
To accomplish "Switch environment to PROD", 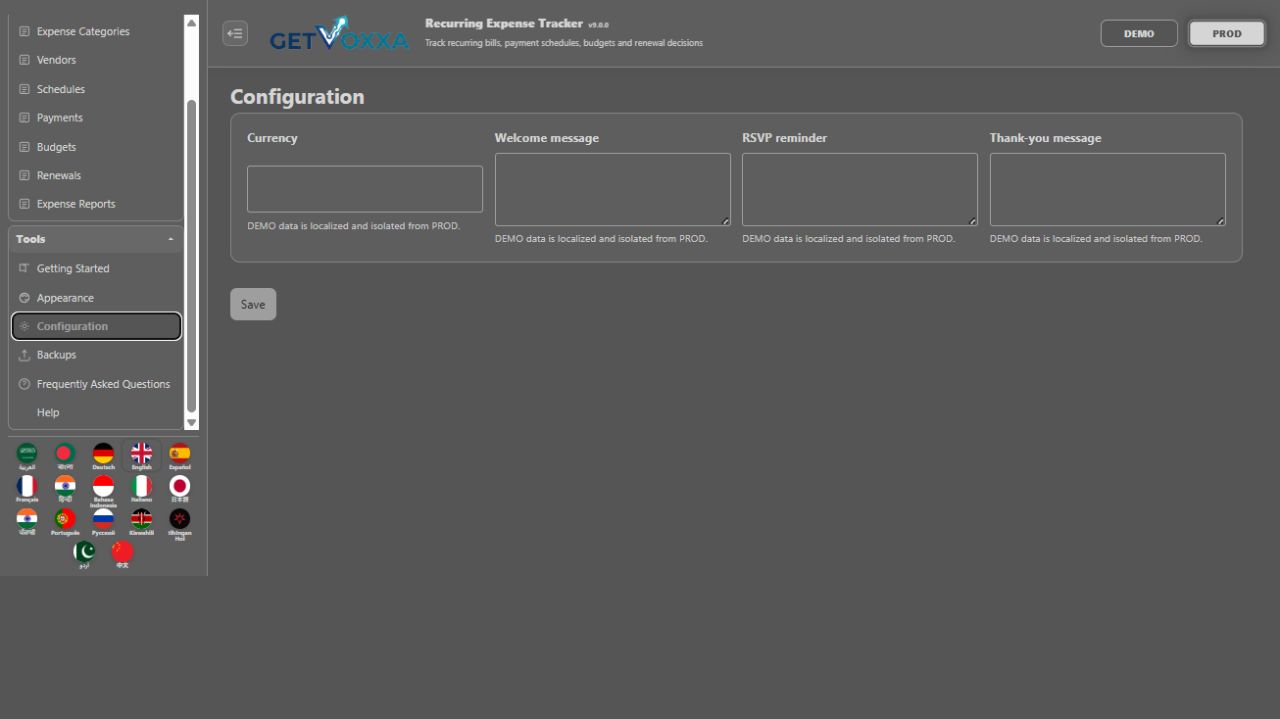I will pyautogui.click(x=1227, y=33).
